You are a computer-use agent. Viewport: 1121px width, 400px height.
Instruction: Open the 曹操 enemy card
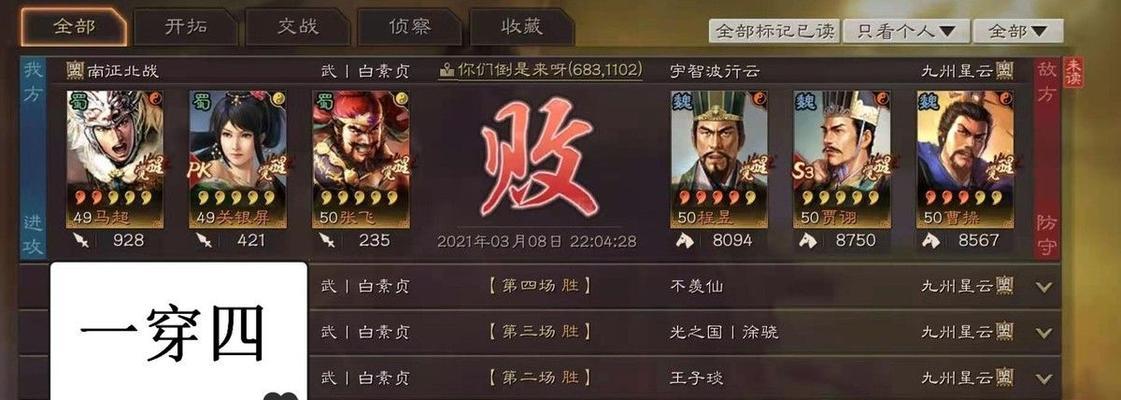(965, 159)
